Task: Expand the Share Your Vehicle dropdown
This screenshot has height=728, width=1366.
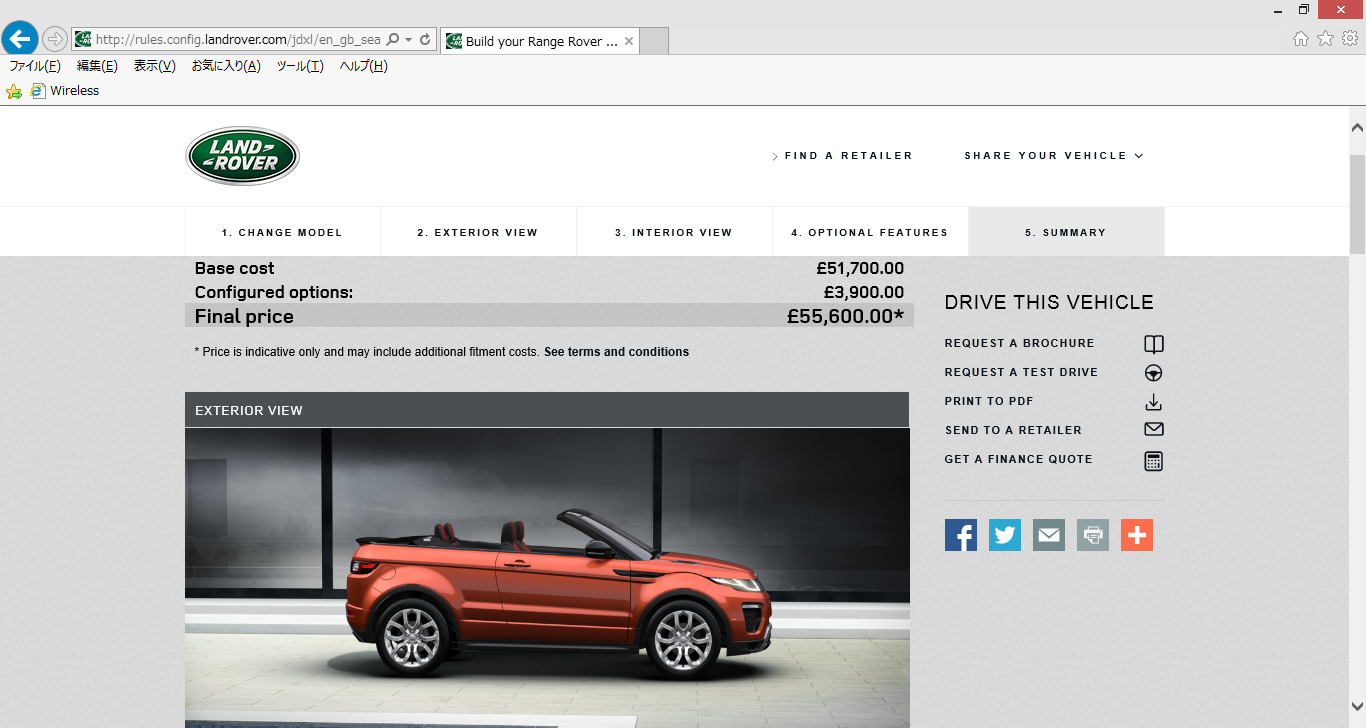Action: (x=1054, y=156)
